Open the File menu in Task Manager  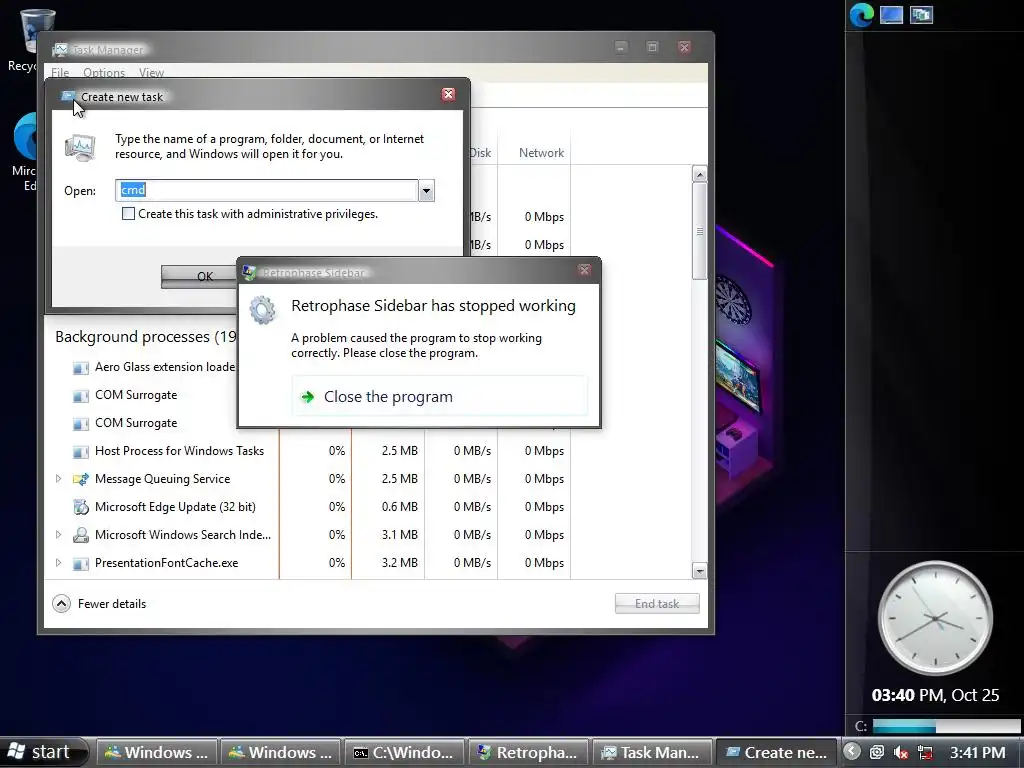point(60,72)
